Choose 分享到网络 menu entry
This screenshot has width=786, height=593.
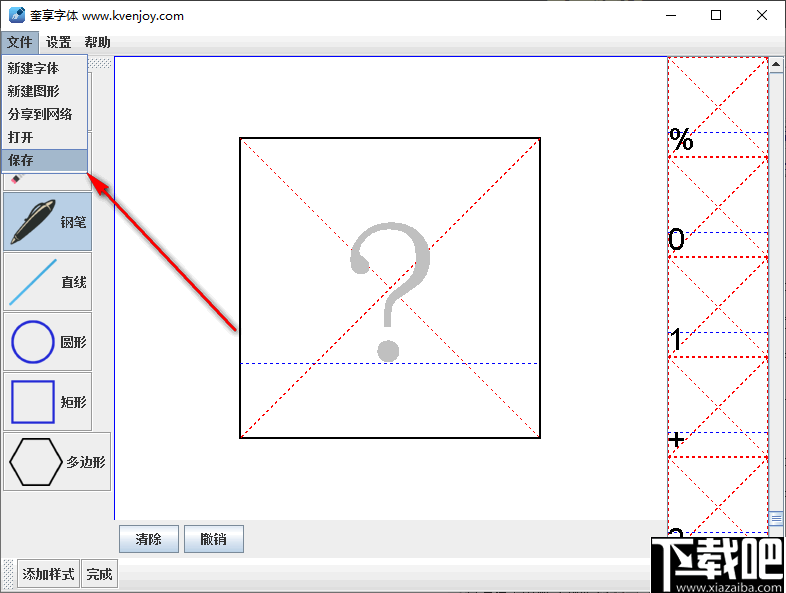pyautogui.click(x=45, y=114)
